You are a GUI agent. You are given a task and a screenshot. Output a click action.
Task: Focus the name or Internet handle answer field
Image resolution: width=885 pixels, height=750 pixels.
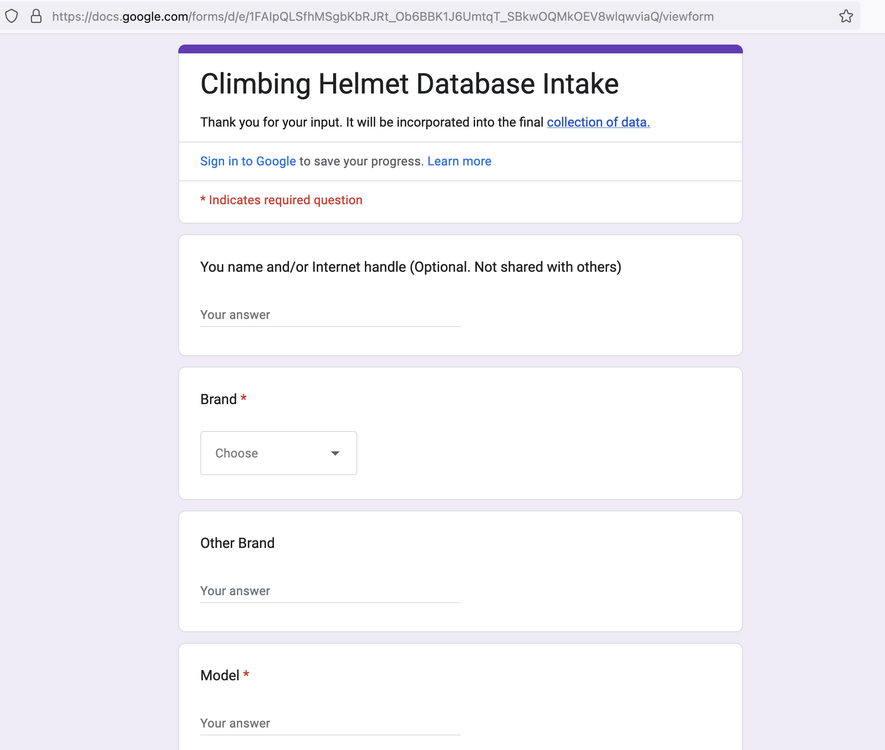click(330, 315)
